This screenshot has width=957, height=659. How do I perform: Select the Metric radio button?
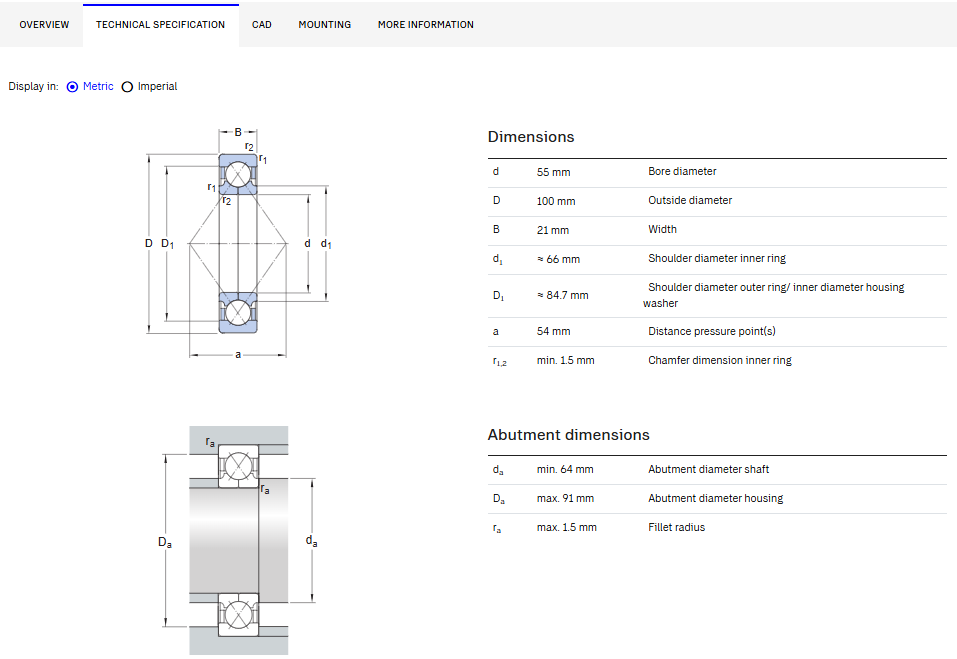73,87
